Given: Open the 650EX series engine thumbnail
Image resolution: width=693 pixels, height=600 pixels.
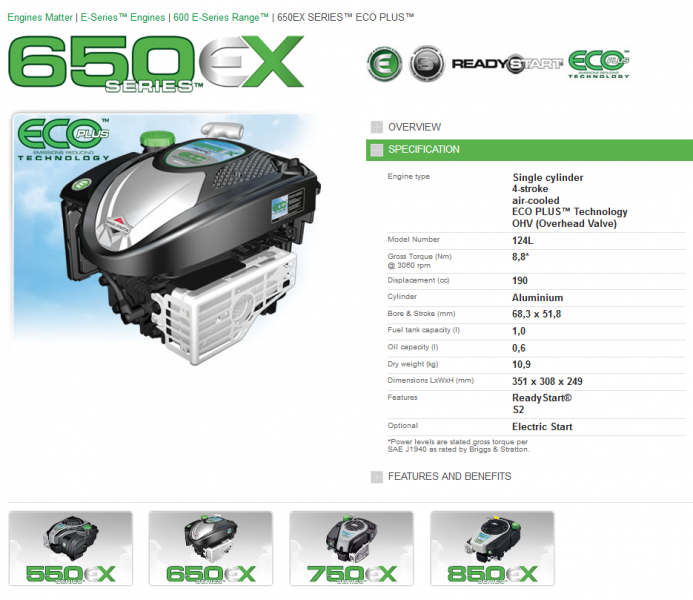Looking at the screenshot, I should pos(211,548).
